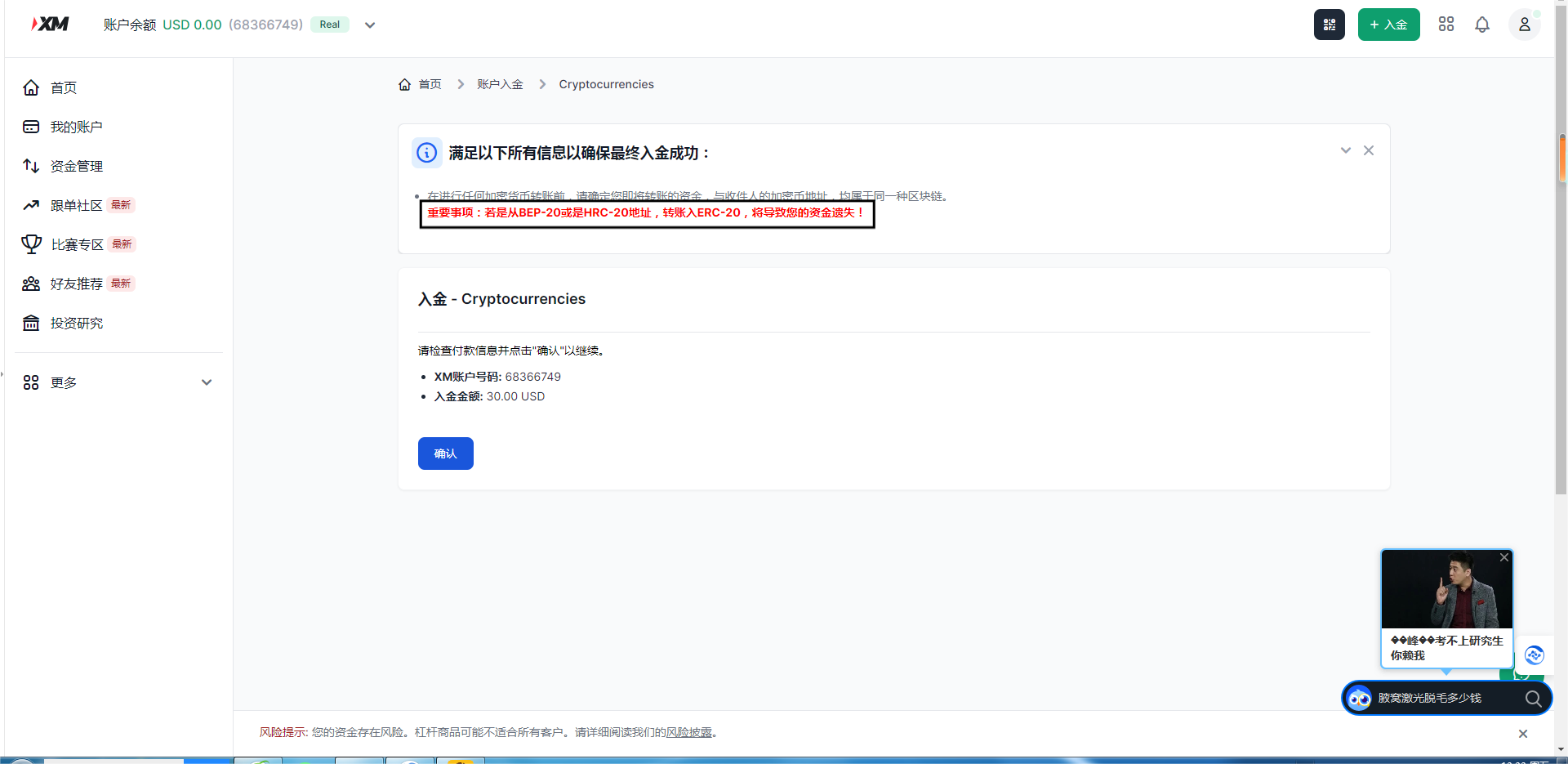Click the 跟单社区 trend icon
Image resolution: width=1568 pixels, height=764 pixels.
click(x=31, y=205)
